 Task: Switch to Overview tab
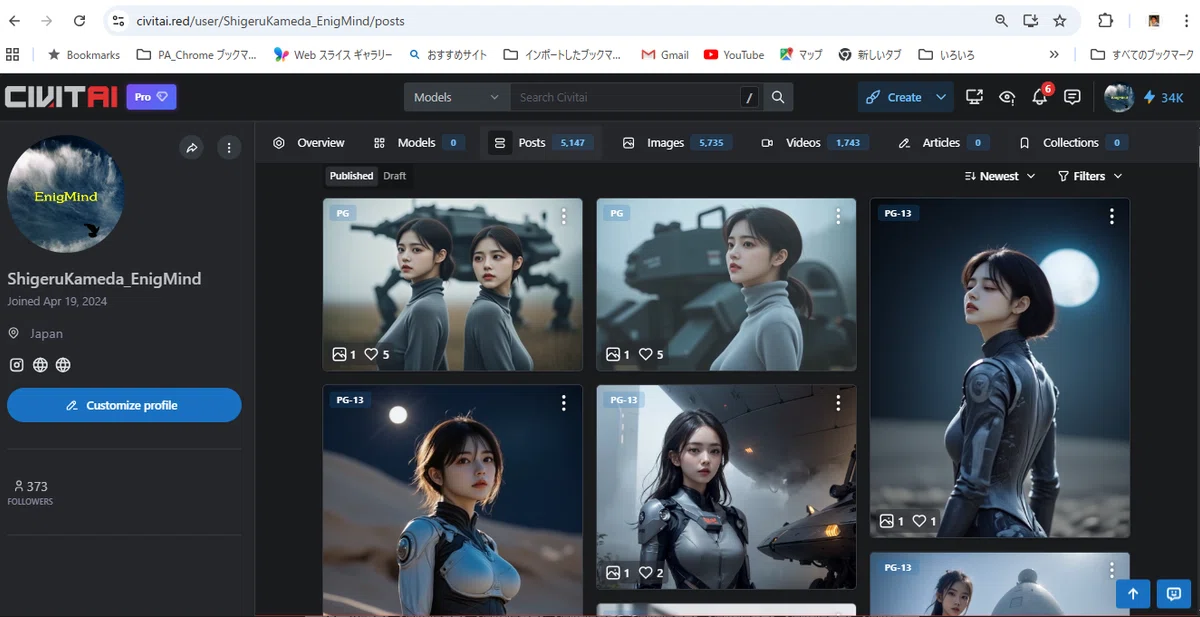coord(308,143)
